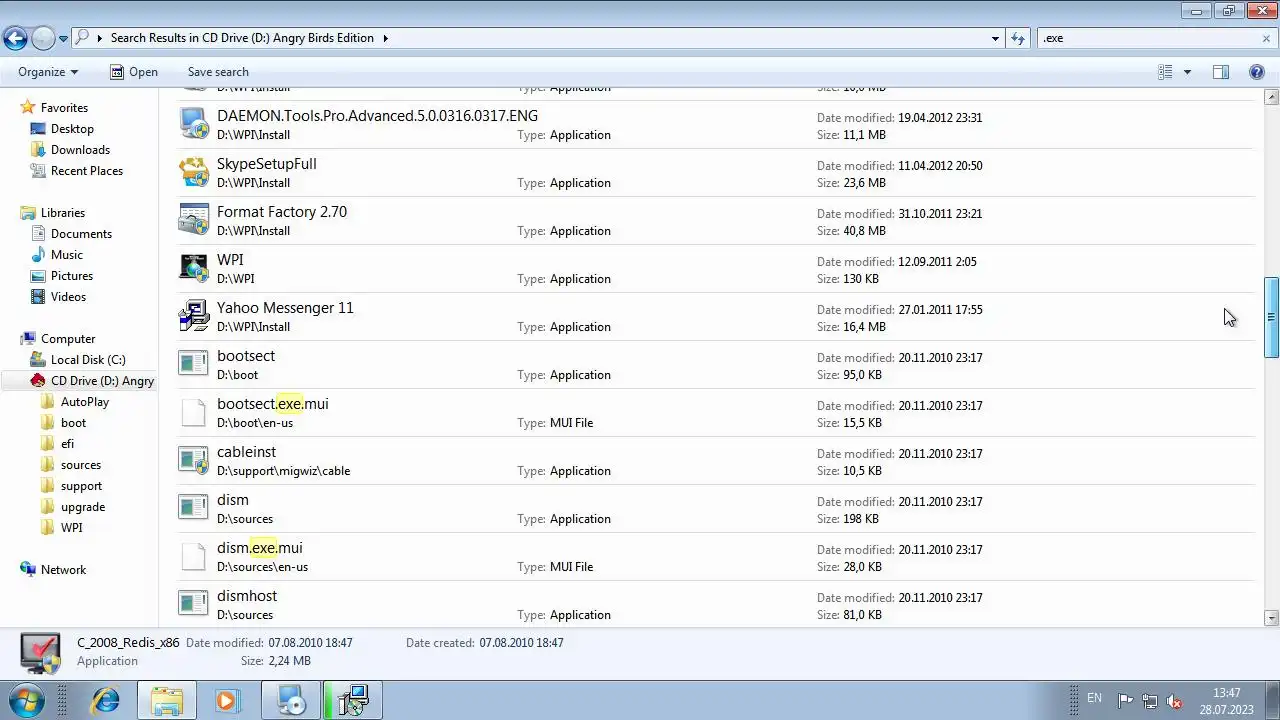Click the Format Factory 2.70 icon

coord(194,220)
